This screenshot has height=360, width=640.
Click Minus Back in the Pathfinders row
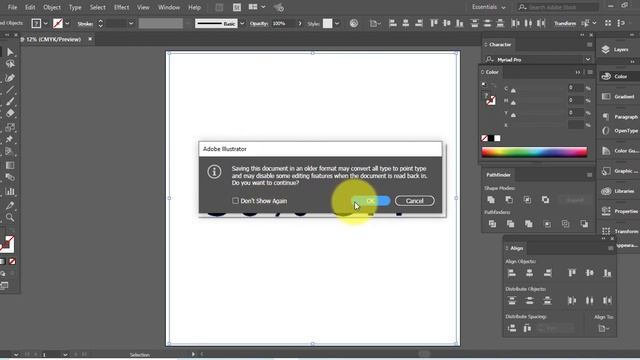click(x=584, y=224)
